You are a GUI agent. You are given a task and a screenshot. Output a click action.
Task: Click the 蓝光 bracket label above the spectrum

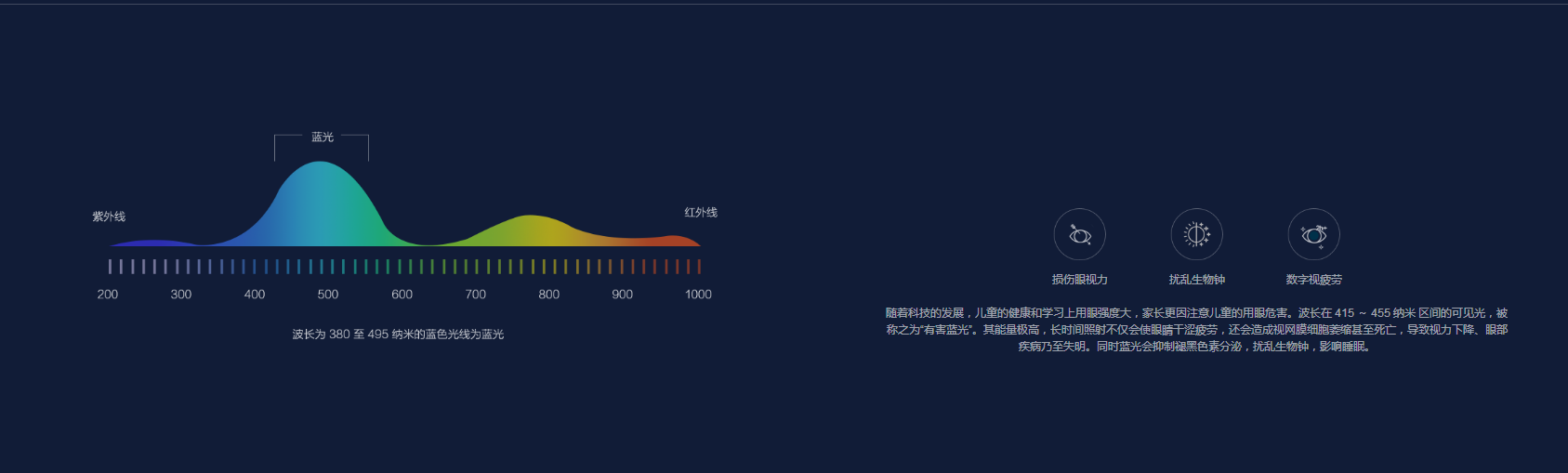(322, 138)
